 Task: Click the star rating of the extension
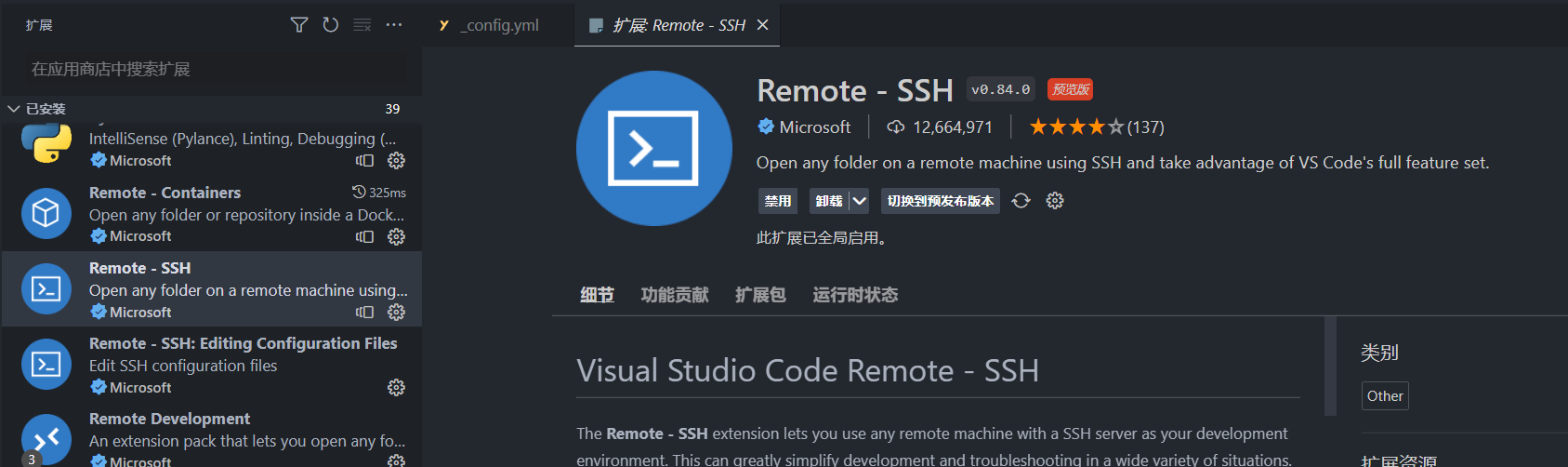1076,127
